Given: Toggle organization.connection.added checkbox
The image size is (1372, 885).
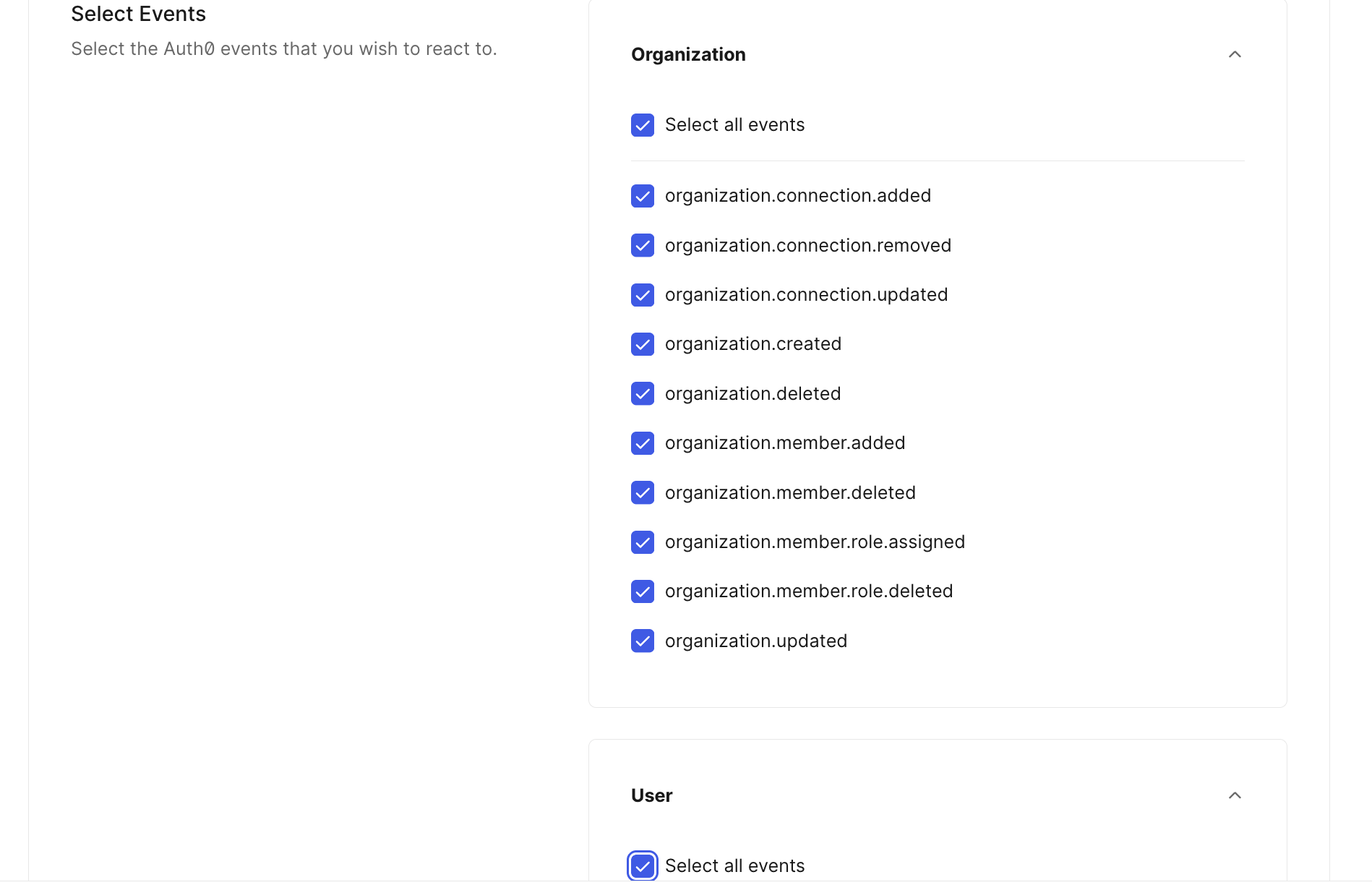Looking at the screenshot, I should 643,196.
